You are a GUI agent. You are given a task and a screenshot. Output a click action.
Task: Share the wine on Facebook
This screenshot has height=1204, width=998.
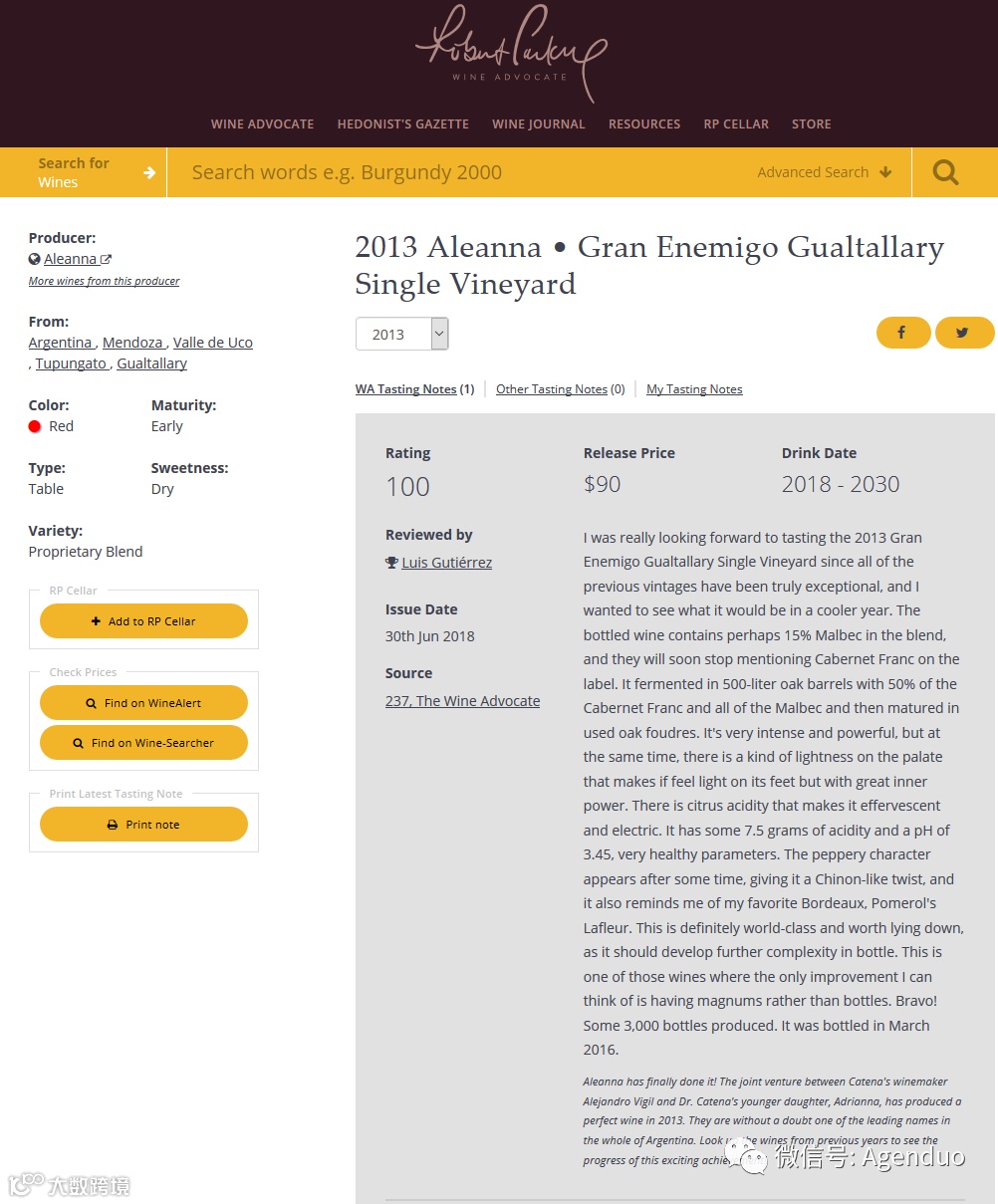click(902, 333)
